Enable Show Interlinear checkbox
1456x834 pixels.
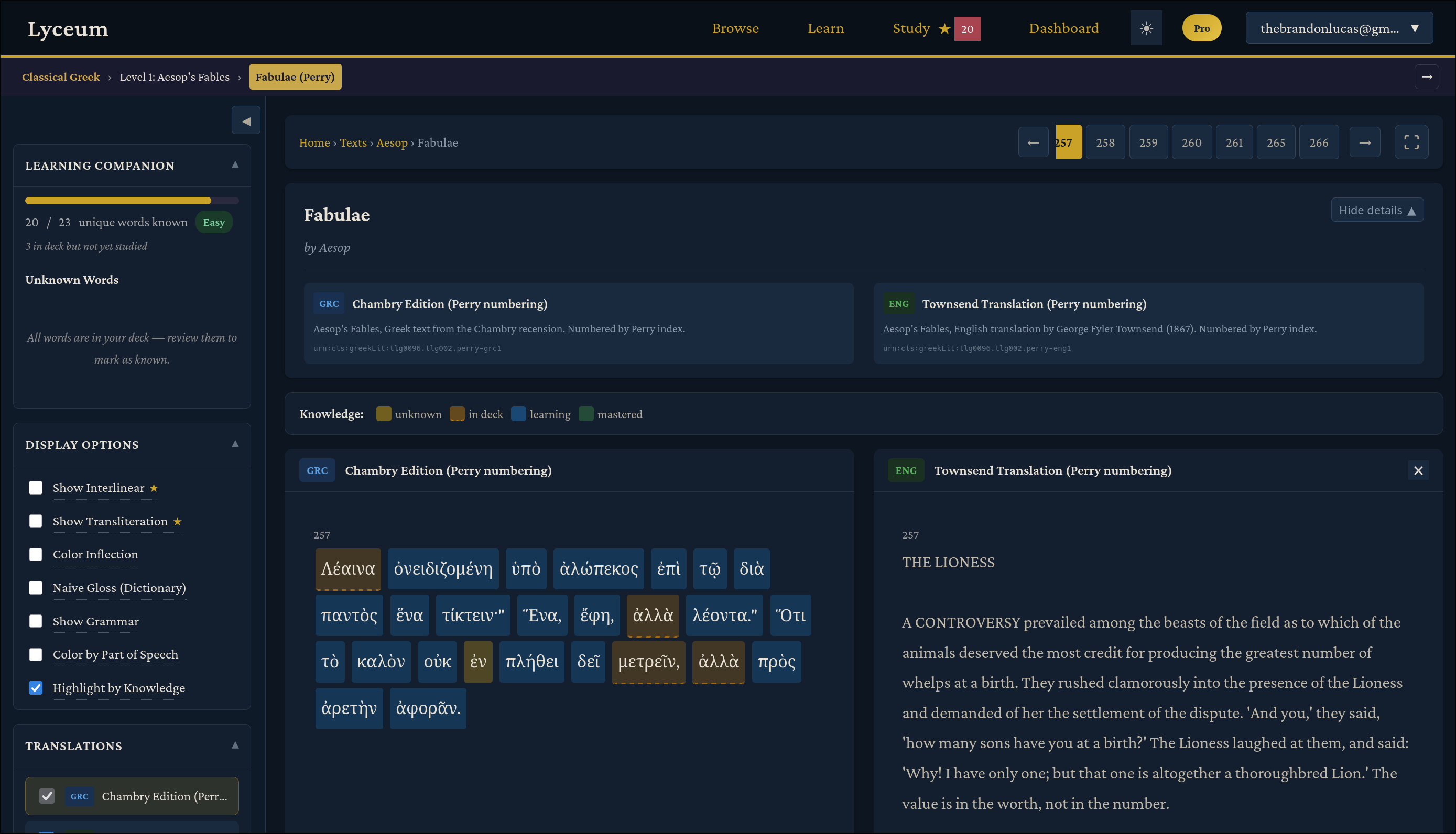(36, 487)
